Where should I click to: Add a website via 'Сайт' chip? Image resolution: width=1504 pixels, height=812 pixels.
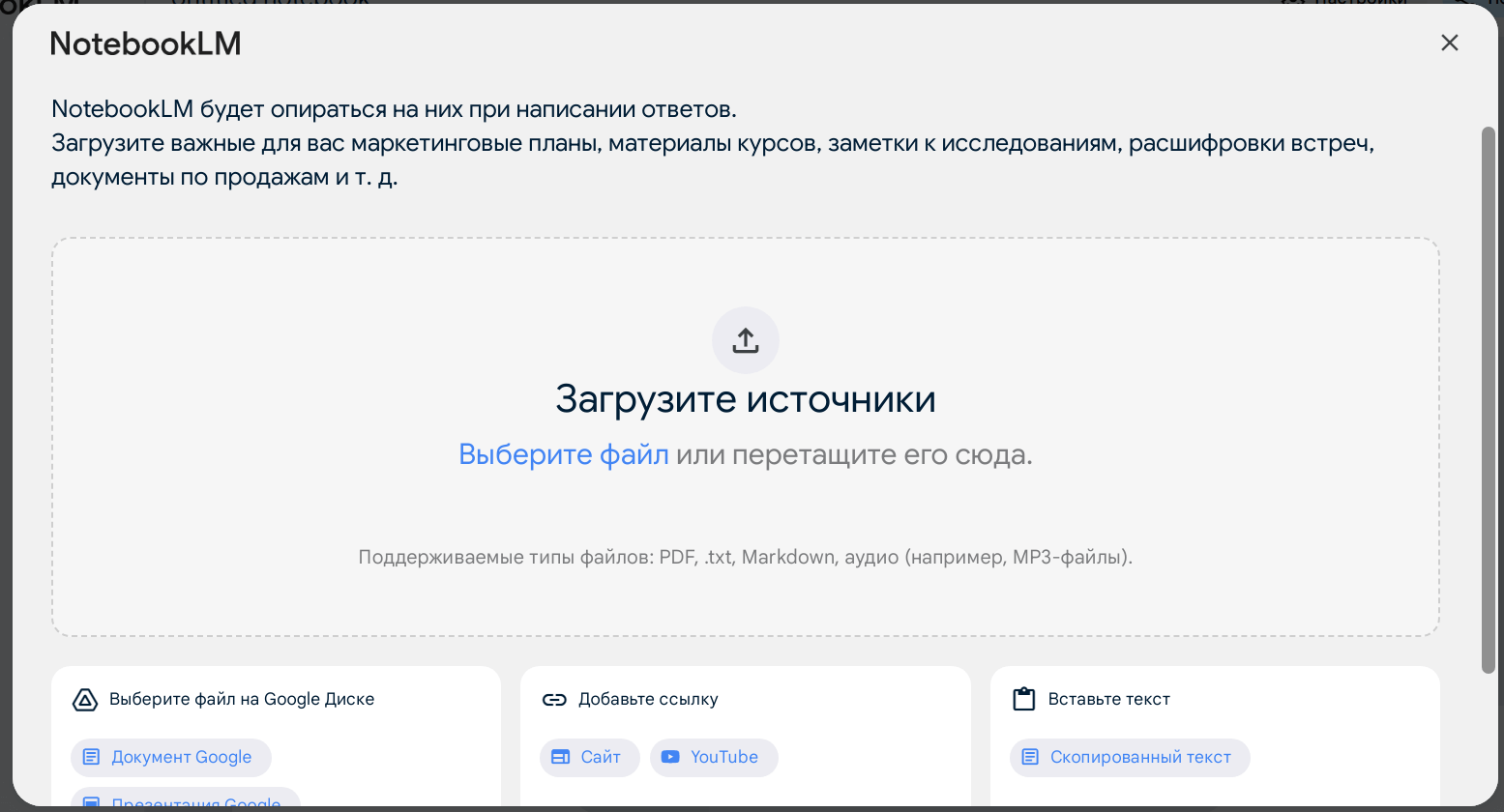(590, 757)
